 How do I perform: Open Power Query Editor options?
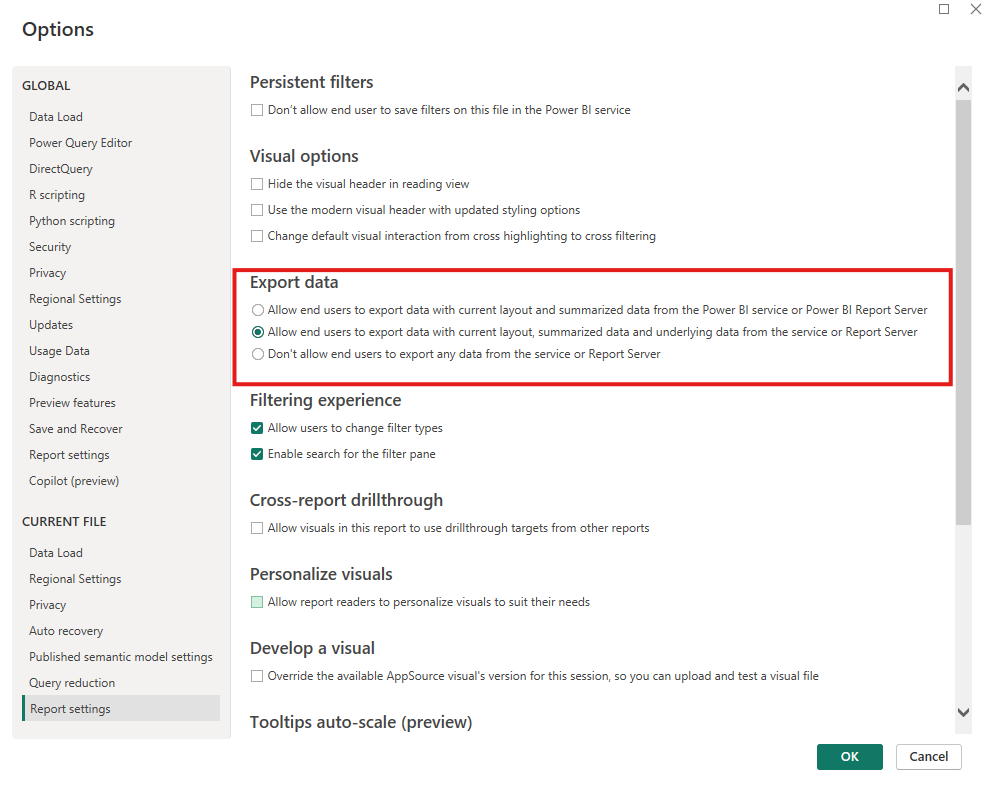80,143
